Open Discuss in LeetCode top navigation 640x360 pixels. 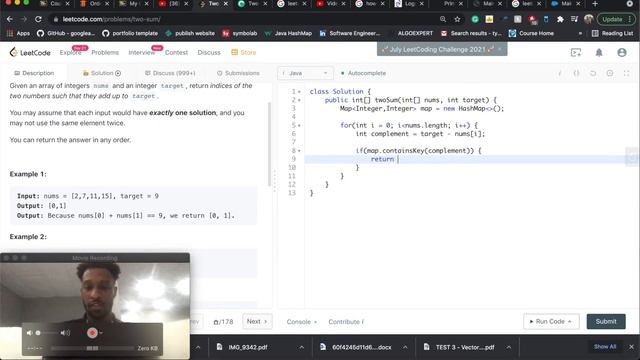click(209, 53)
